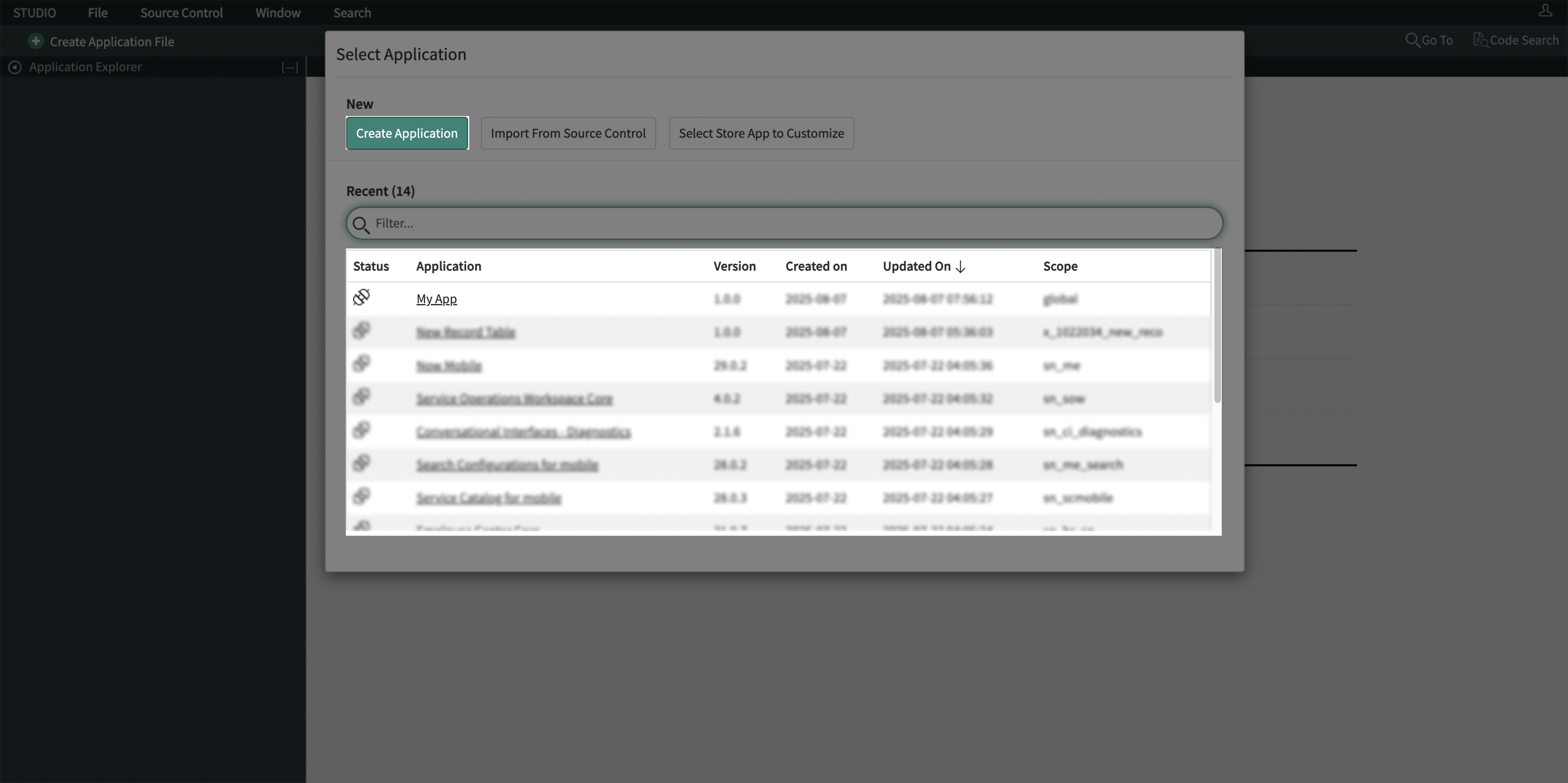Open the Window menu

tap(278, 13)
